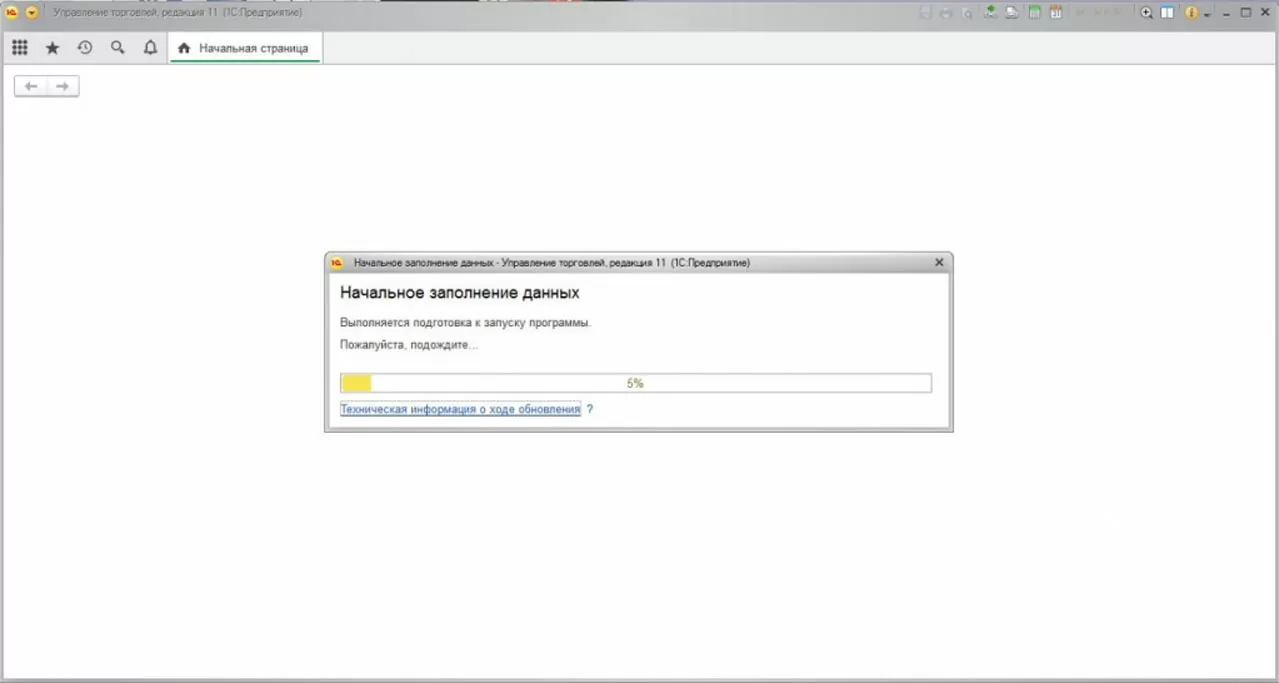Close the main 1C window
1279x683 pixels.
1265,13
